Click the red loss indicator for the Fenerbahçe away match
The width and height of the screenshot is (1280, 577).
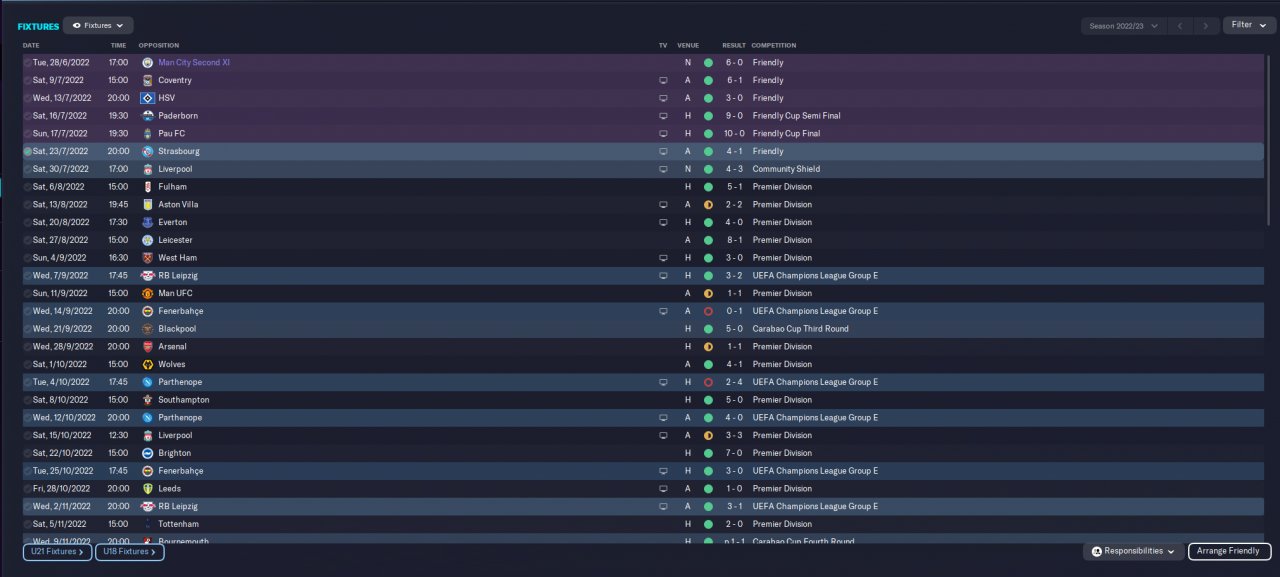tap(708, 311)
